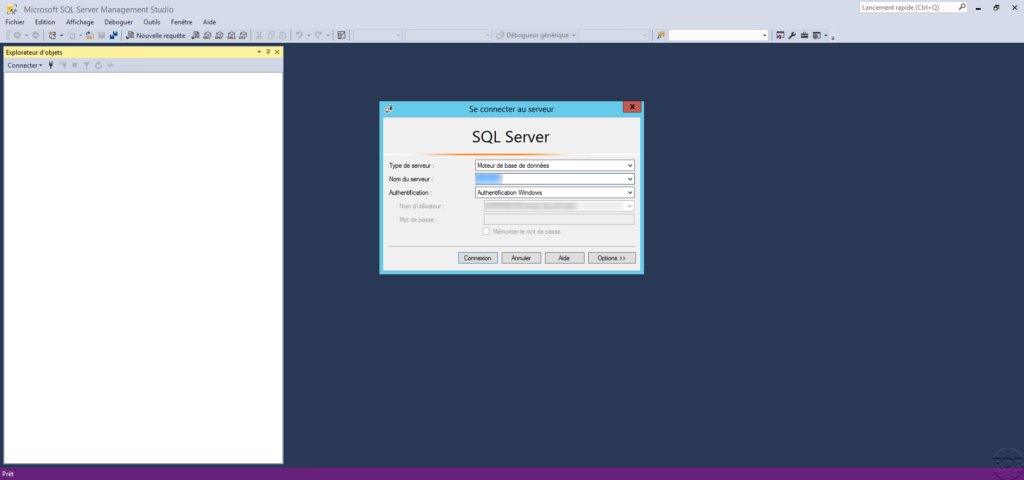The image size is (1024, 480).
Task: Click the Options >> button
Action: (x=611, y=258)
